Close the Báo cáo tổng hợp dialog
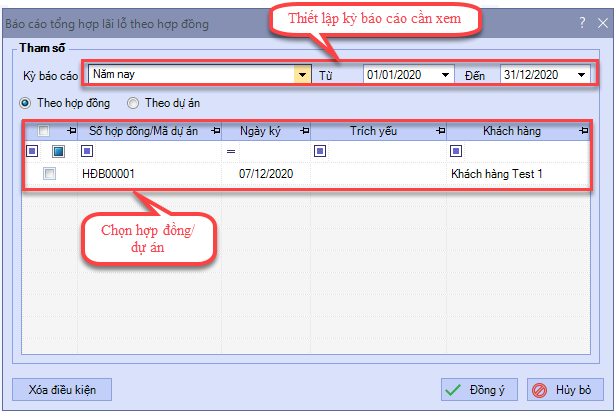Viewport: 614px width, 411px height. click(603, 23)
